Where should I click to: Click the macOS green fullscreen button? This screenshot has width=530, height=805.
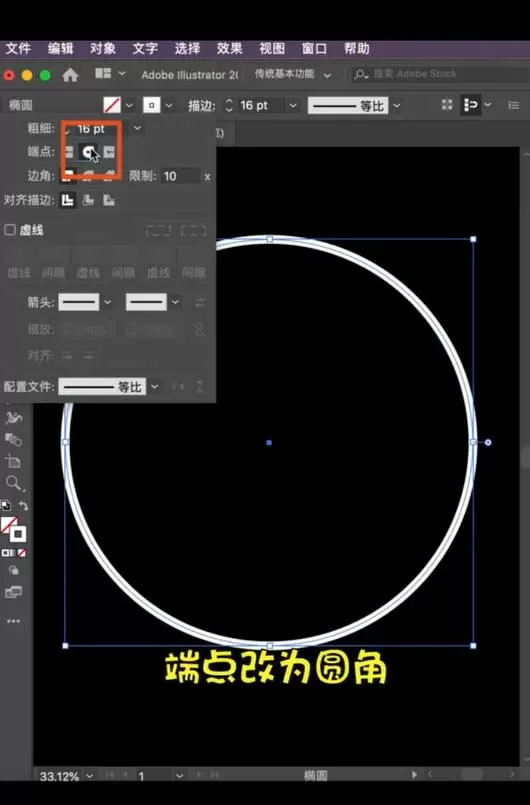point(45,75)
